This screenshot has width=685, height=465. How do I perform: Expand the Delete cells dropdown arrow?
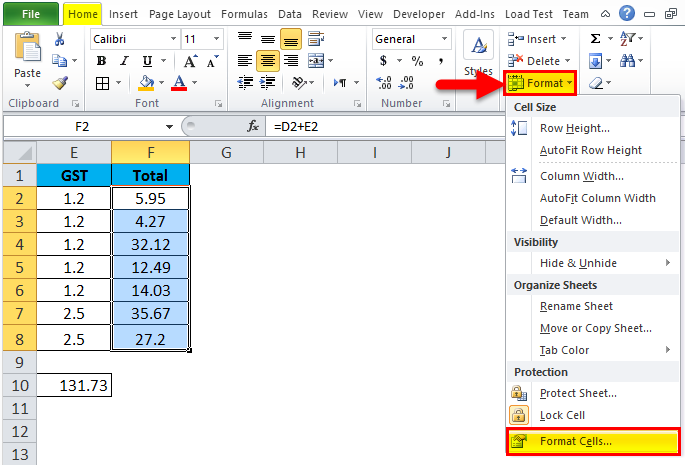point(567,61)
